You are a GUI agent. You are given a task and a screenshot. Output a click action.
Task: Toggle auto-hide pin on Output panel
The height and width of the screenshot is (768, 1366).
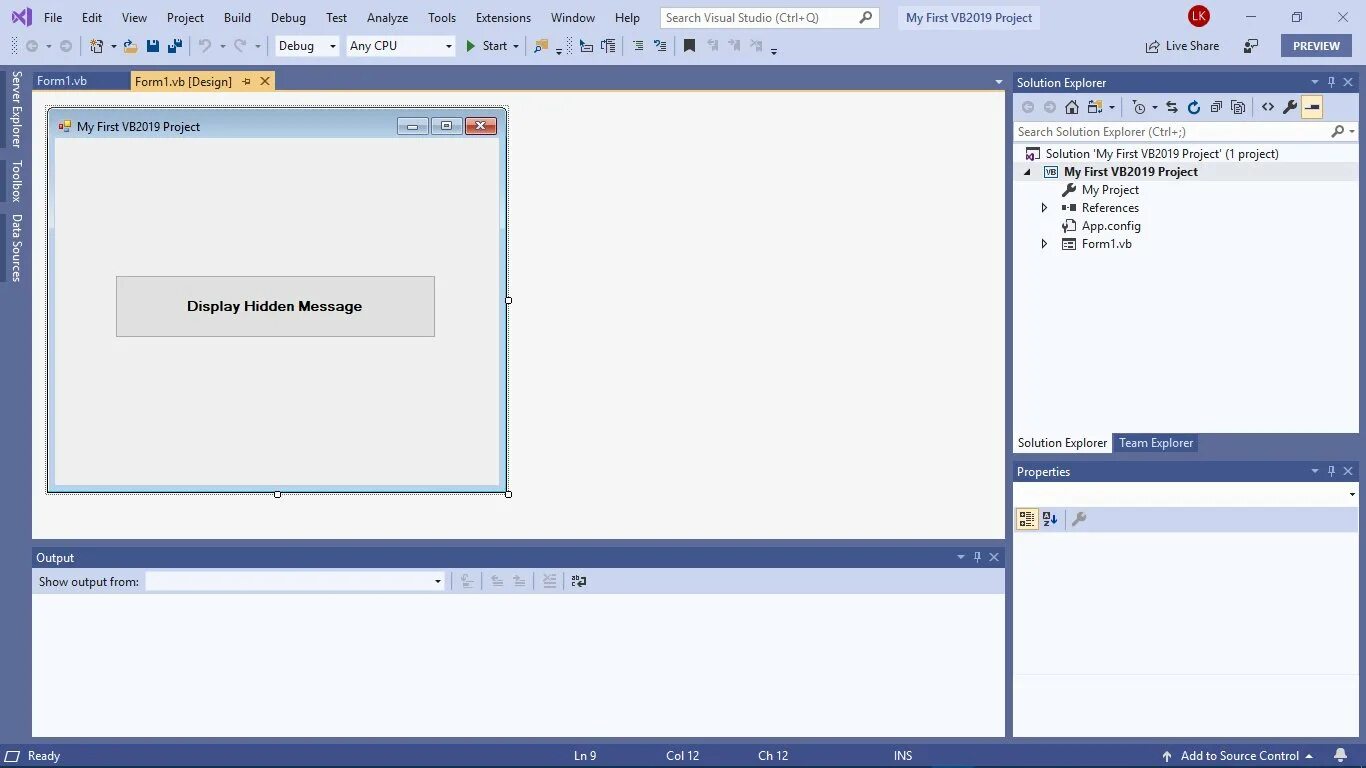pos(977,557)
